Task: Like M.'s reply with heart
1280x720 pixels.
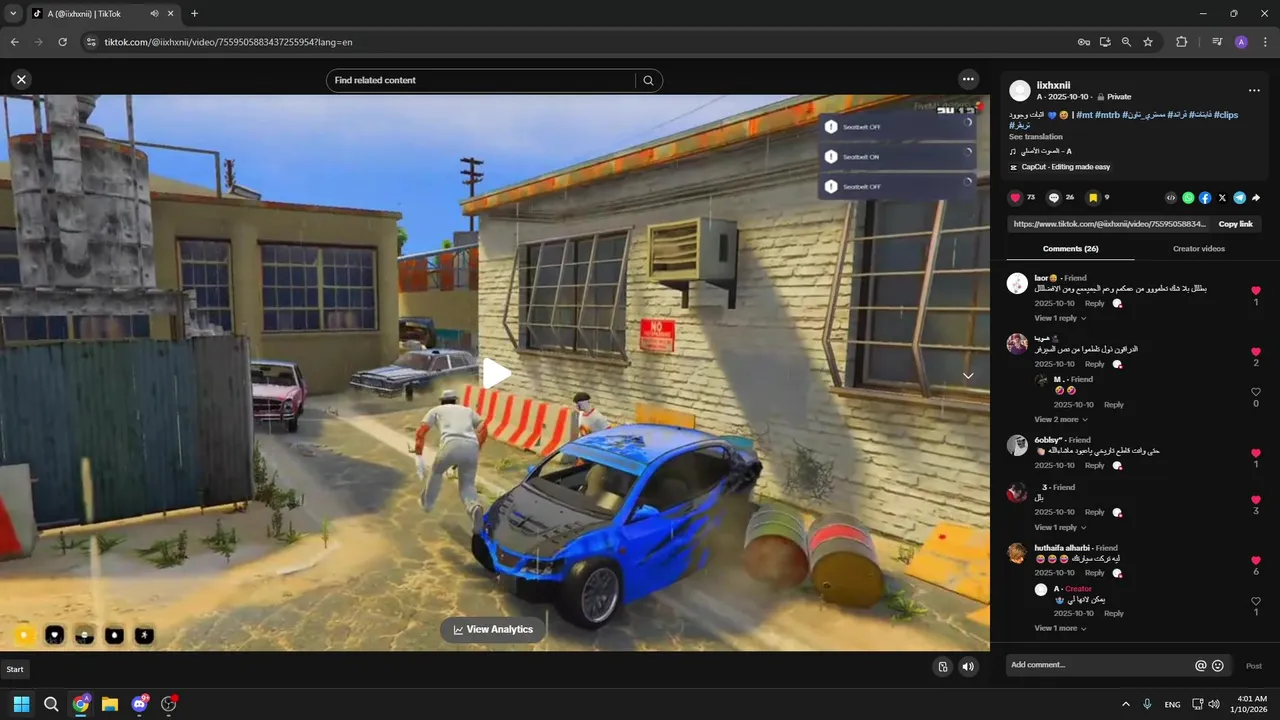Action: click(x=1256, y=392)
